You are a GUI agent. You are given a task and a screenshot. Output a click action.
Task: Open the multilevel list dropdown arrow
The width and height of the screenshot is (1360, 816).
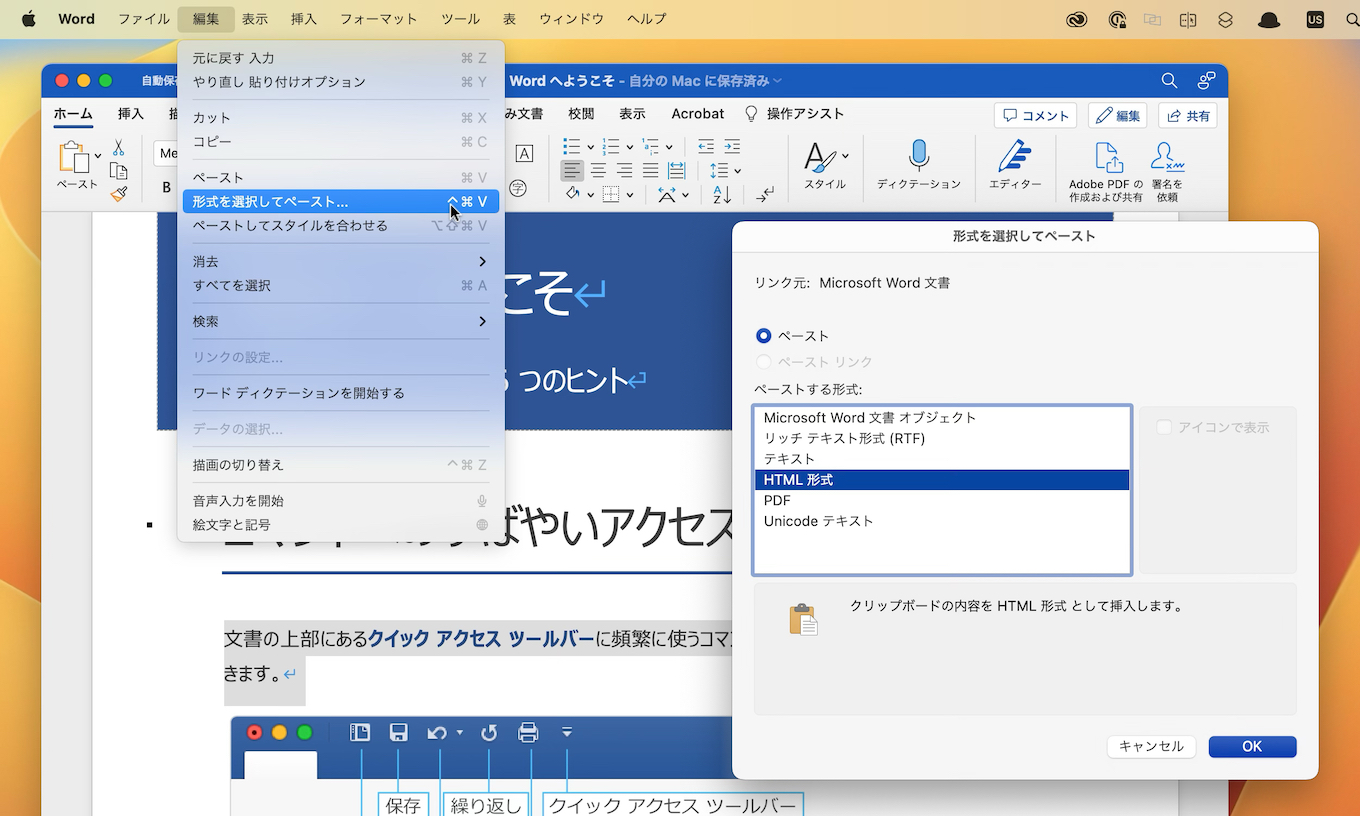[669, 147]
